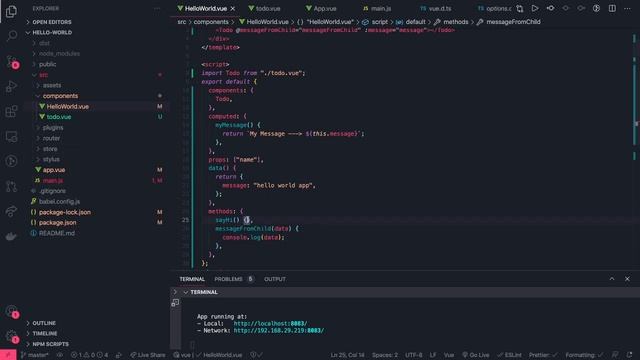Close the bottom terminal panel
Image resolution: width=640 pixels, height=360 pixels.
click(x=627, y=279)
